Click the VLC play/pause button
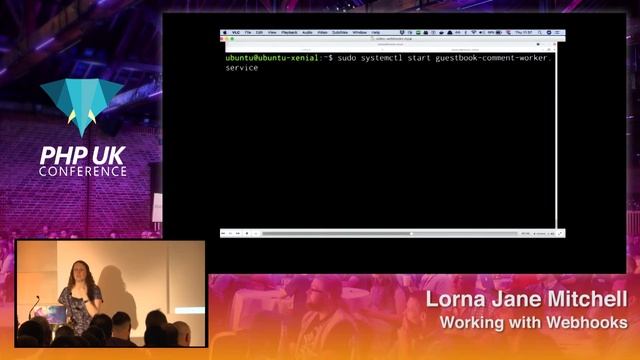The width and height of the screenshot is (640, 360). click(x=231, y=233)
